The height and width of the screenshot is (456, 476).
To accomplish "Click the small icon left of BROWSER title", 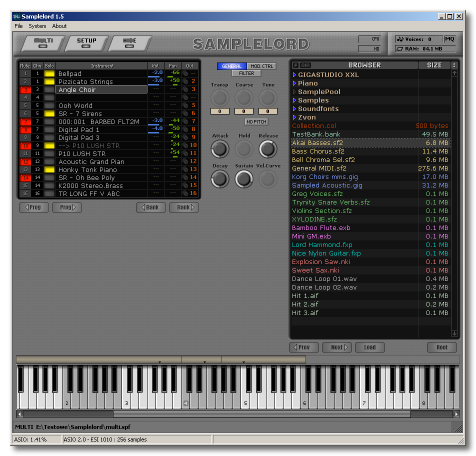I will coord(296,65).
